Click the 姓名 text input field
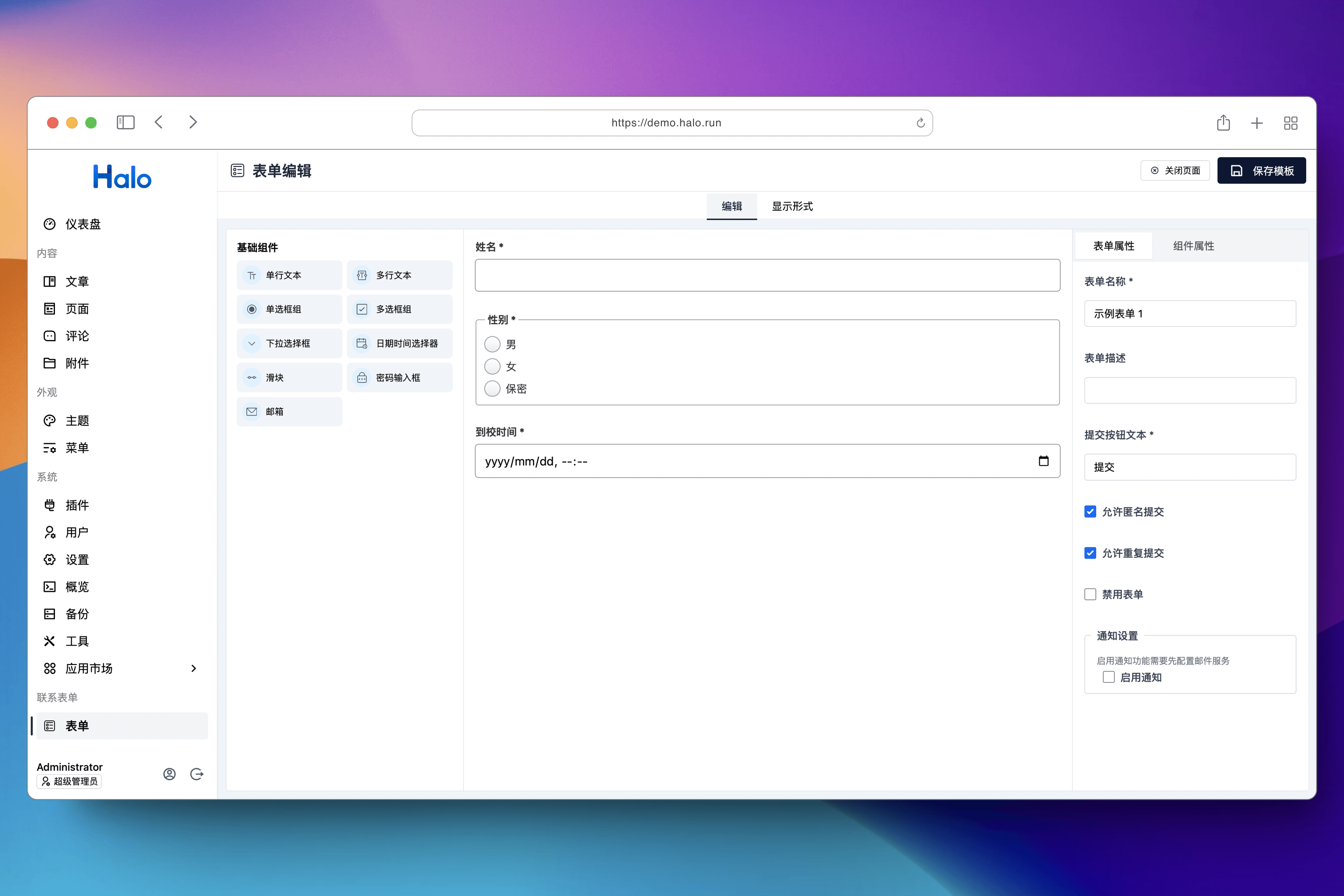Screen dimensions: 1344x896 pyautogui.click(x=768, y=275)
